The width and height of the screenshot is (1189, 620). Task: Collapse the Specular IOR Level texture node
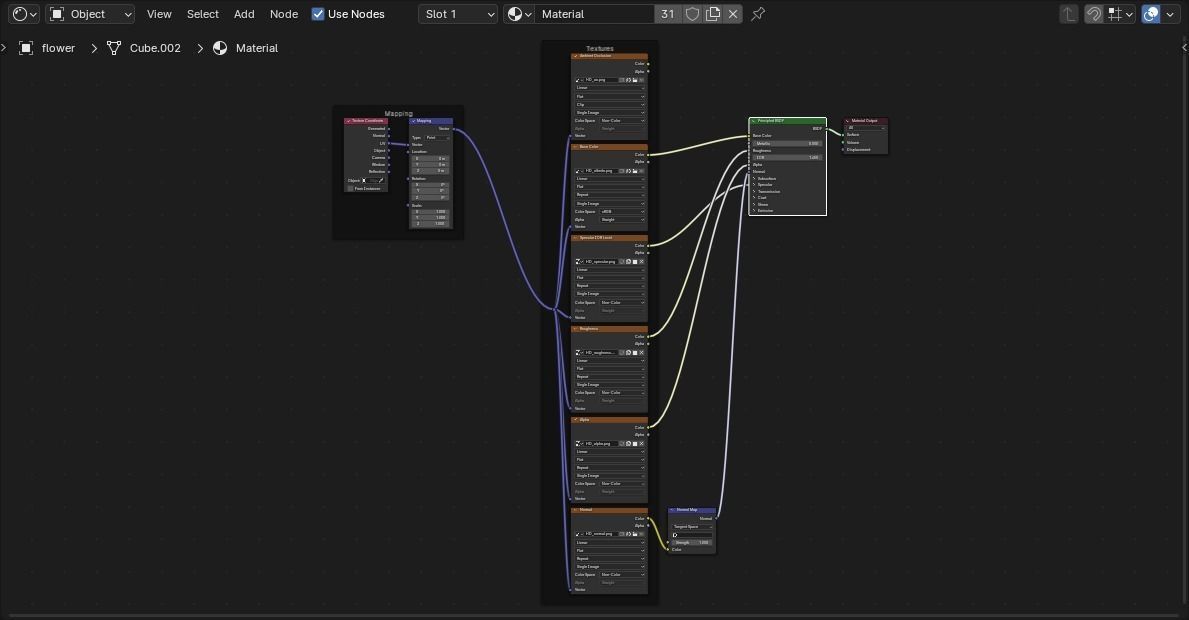click(575, 237)
